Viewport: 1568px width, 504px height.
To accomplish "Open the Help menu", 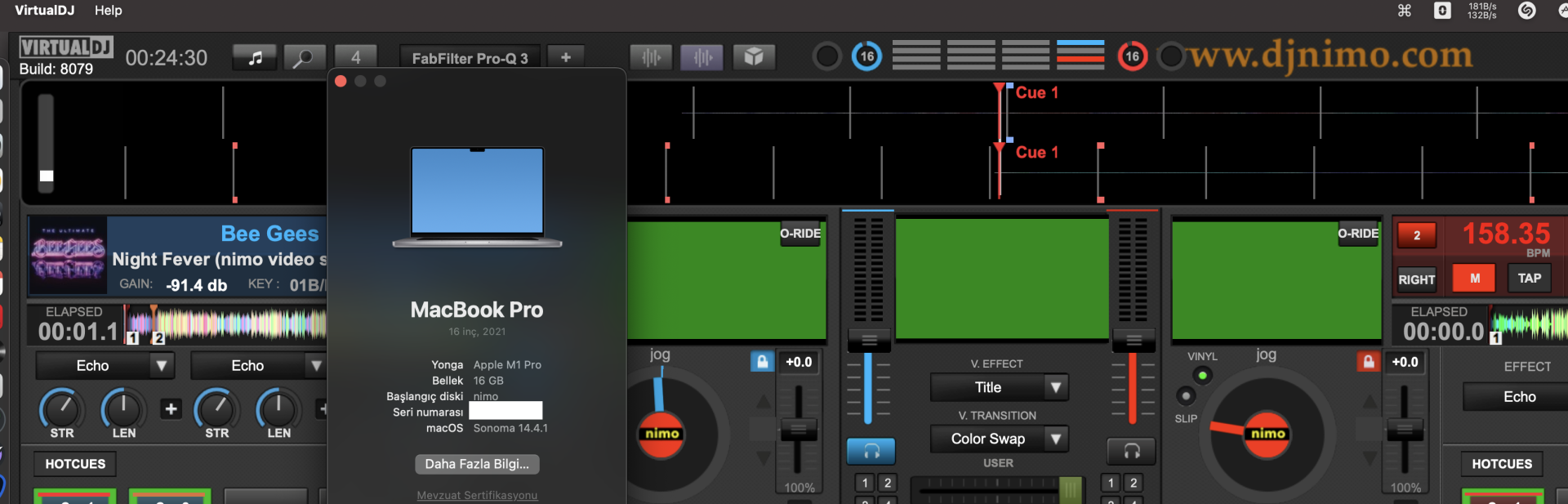I will (108, 10).
